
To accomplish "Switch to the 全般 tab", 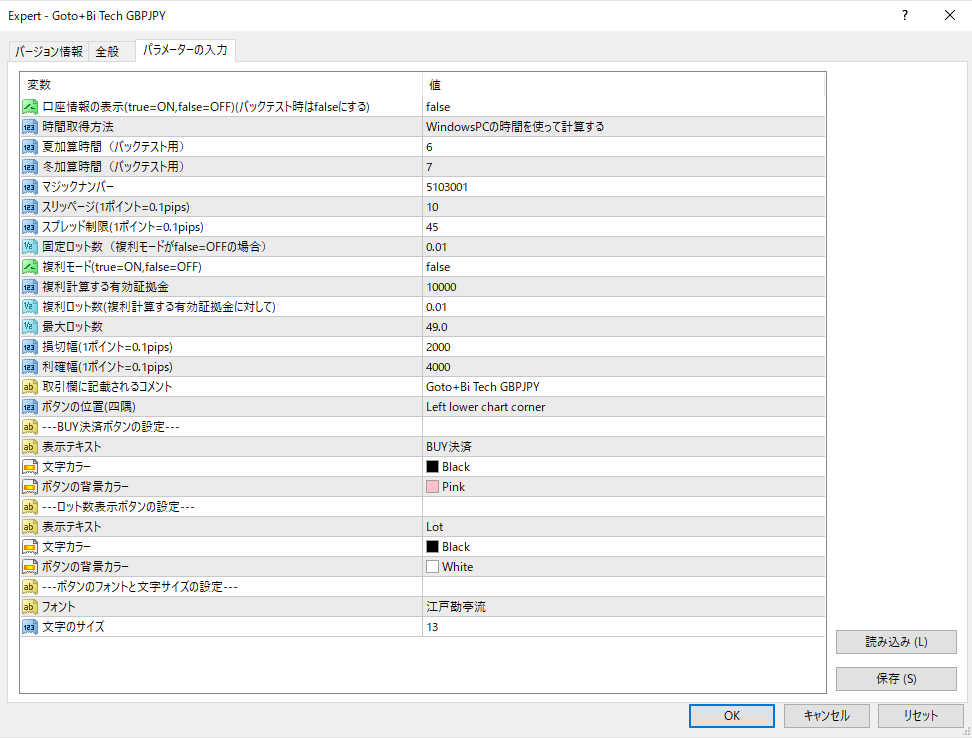I will pos(107,52).
